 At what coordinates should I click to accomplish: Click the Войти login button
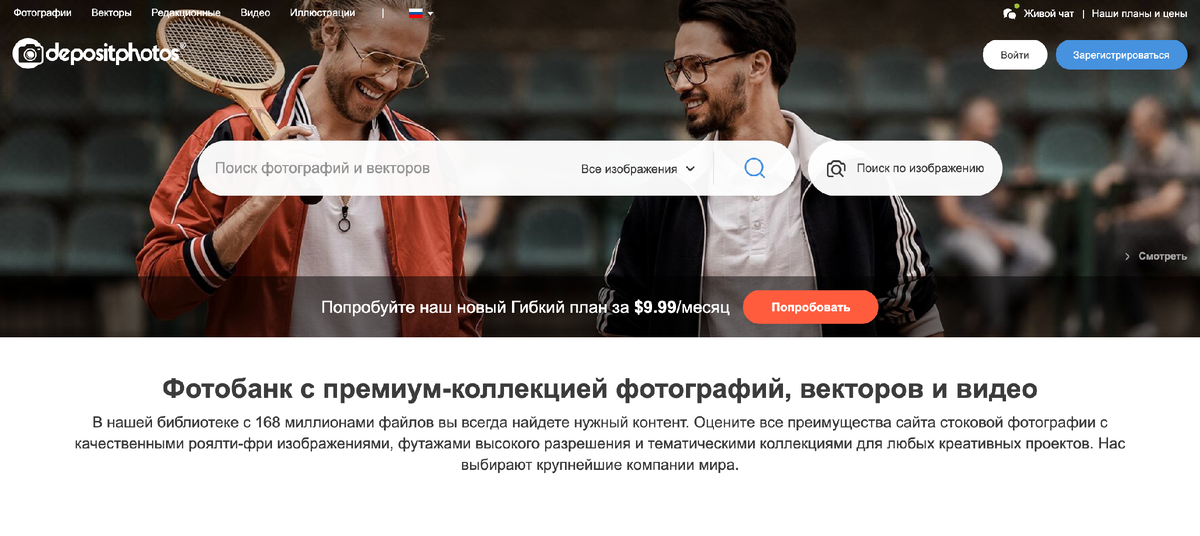pos(1015,55)
